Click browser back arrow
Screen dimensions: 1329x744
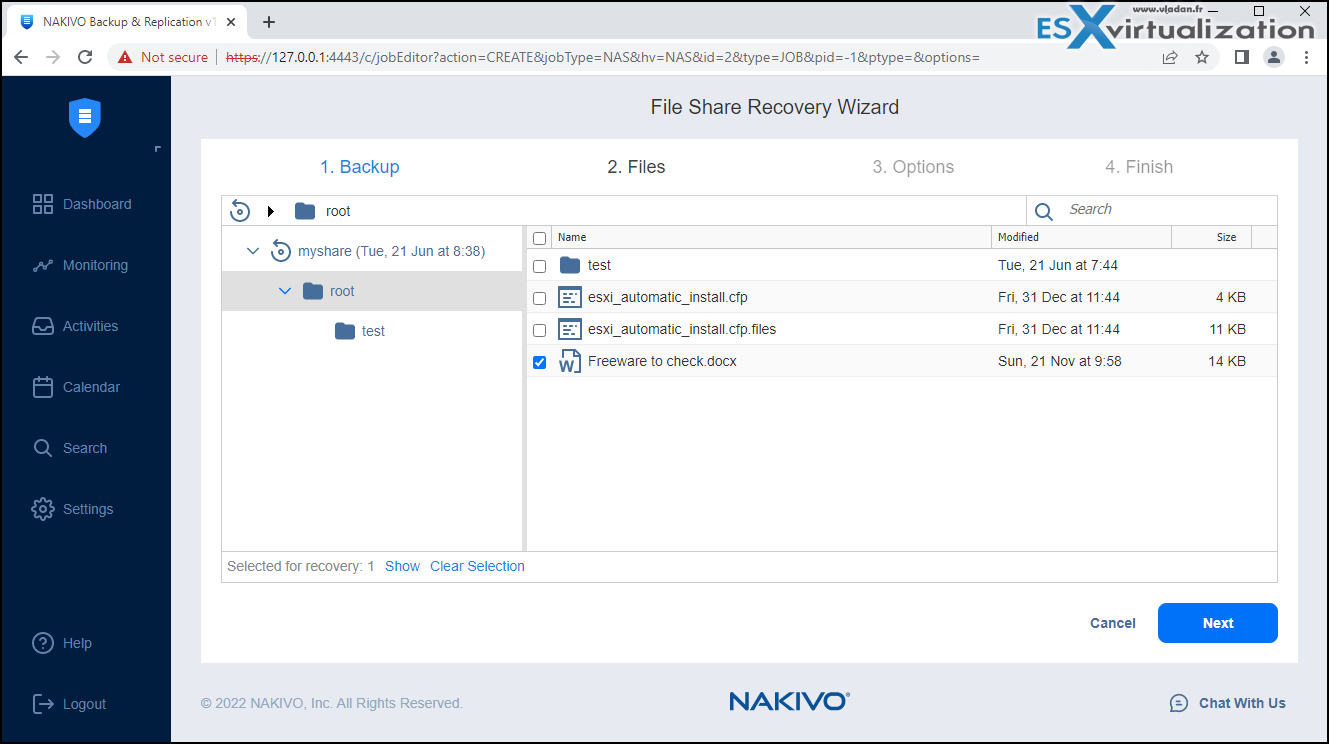coord(22,57)
